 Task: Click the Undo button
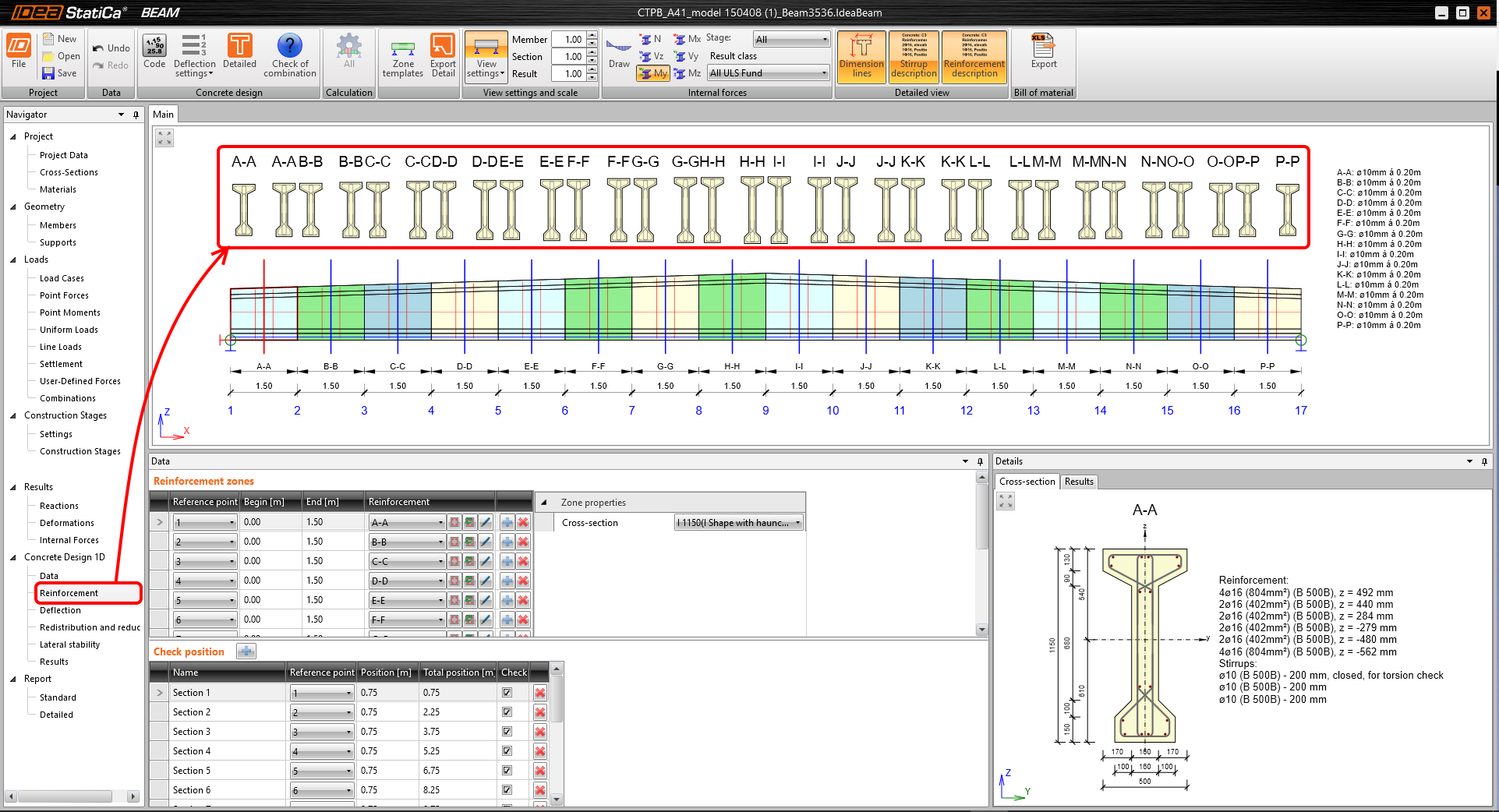point(111,48)
